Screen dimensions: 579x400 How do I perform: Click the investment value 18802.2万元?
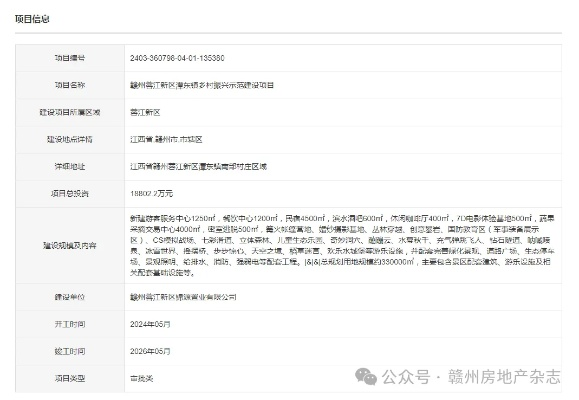(151, 194)
